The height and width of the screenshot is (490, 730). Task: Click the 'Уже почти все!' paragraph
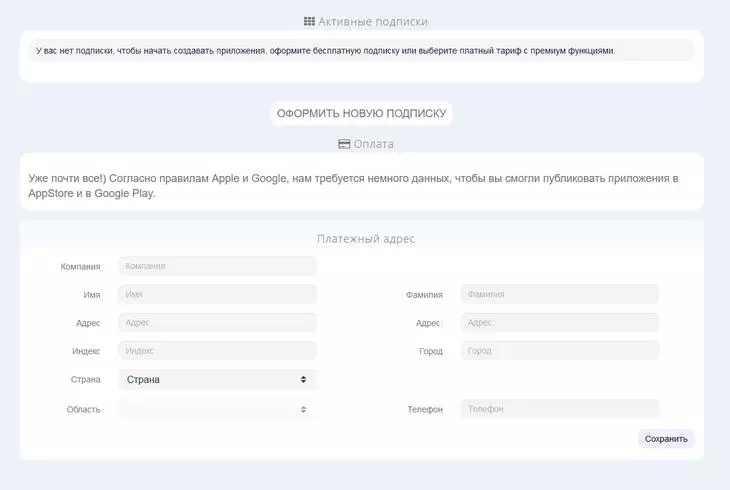pyautogui.click(x=353, y=186)
